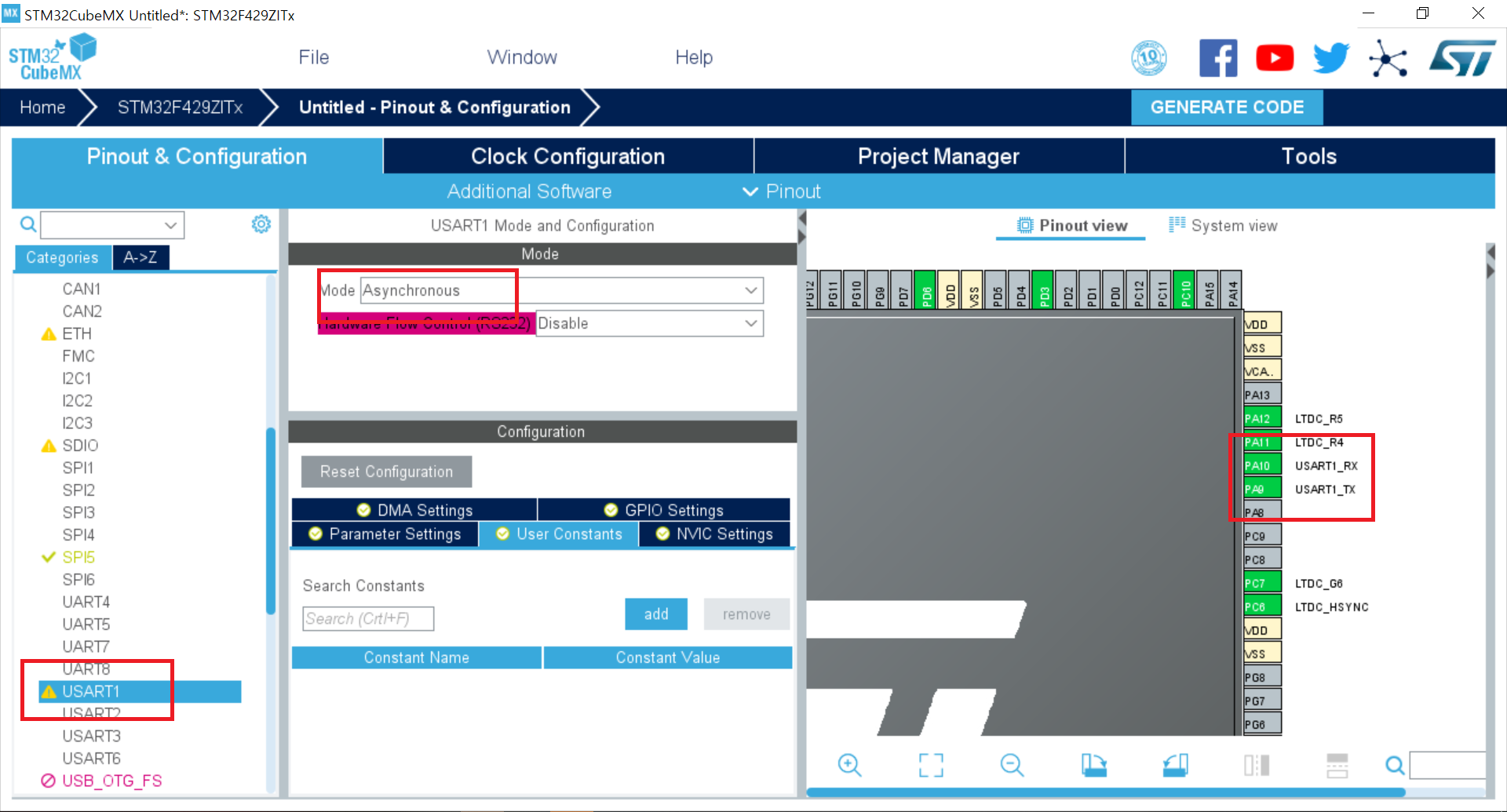Select the A->Z sorting tab
The width and height of the screenshot is (1507, 812).
point(140,257)
